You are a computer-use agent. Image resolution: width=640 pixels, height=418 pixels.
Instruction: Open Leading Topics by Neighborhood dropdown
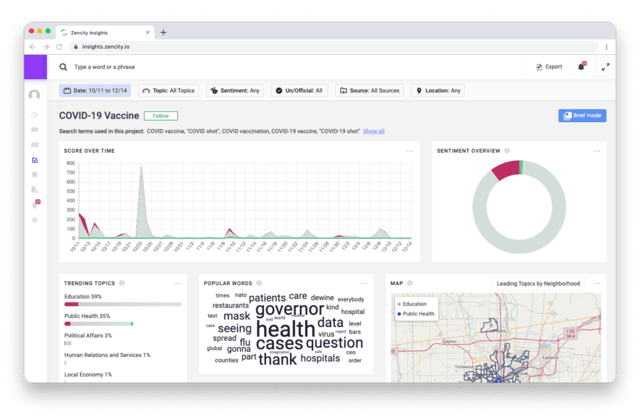pyautogui.click(x=538, y=283)
